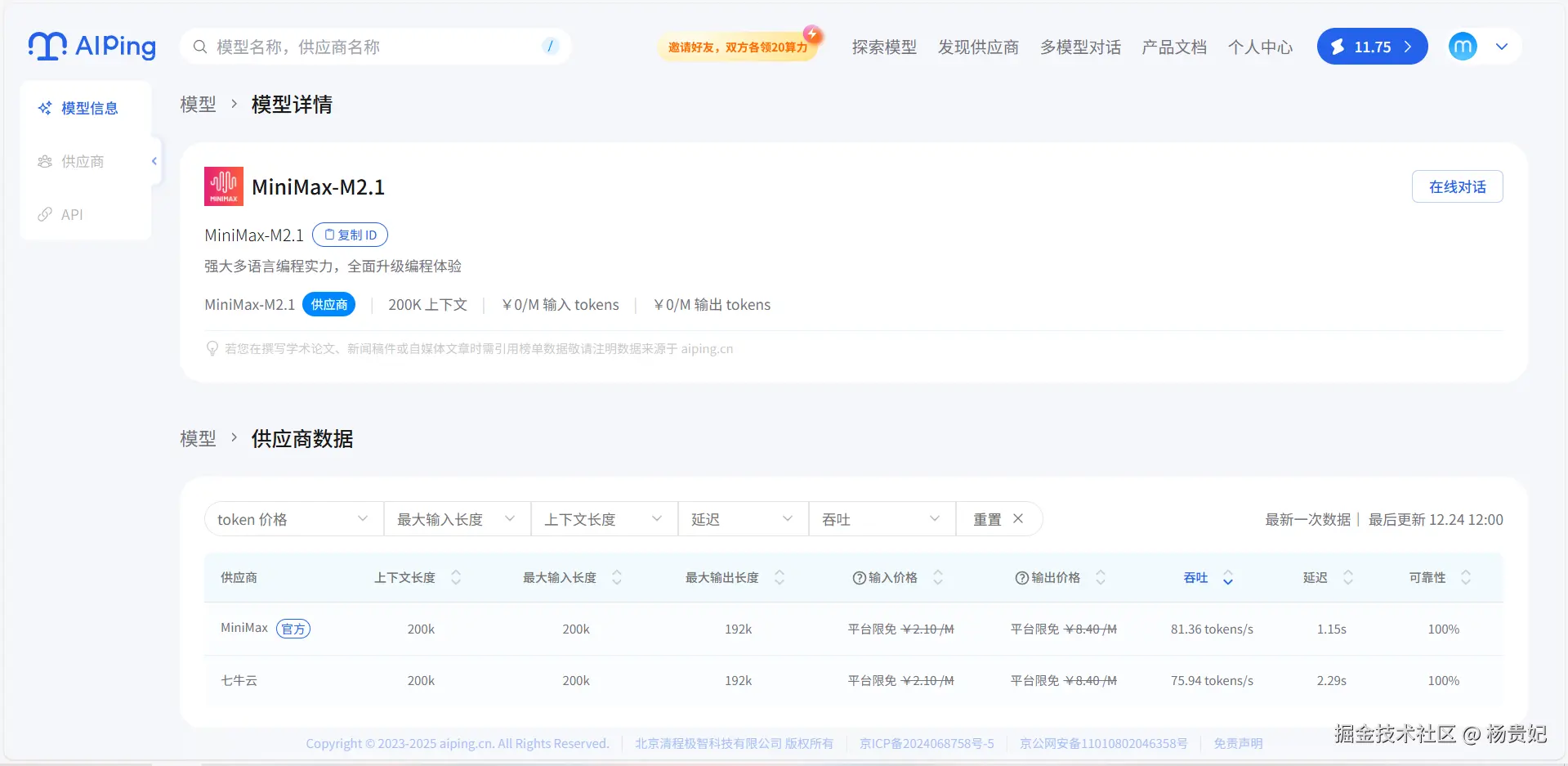Sort by 最大输入长度 column arrows
Image resolution: width=1568 pixels, height=766 pixels.
click(617, 577)
